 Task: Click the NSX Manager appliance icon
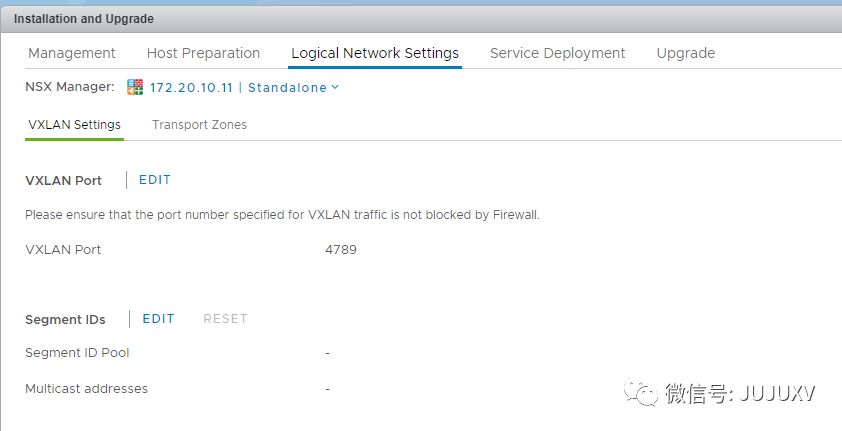136,87
